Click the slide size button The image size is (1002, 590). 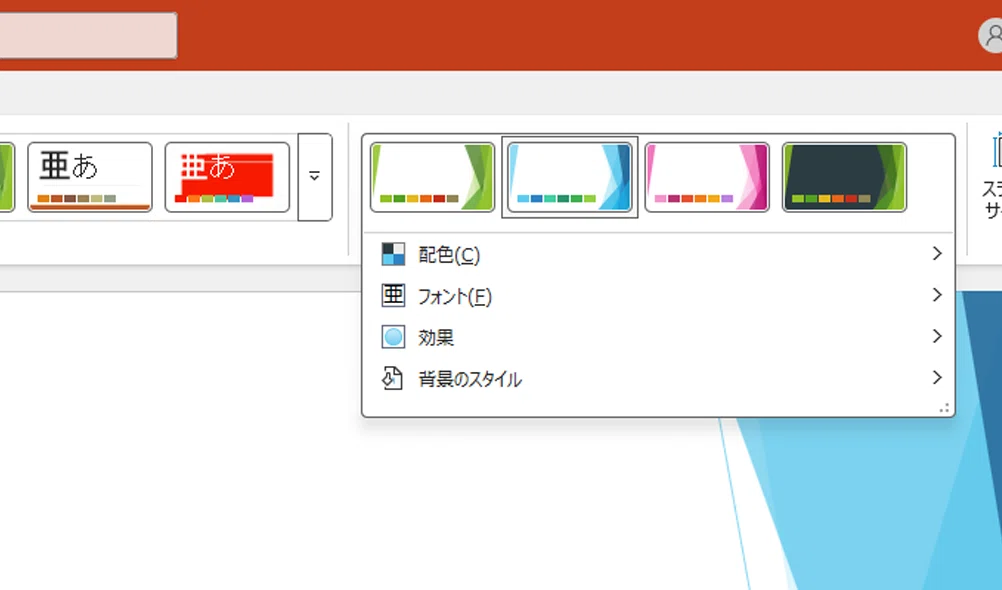pyautogui.click(x=992, y=176)
